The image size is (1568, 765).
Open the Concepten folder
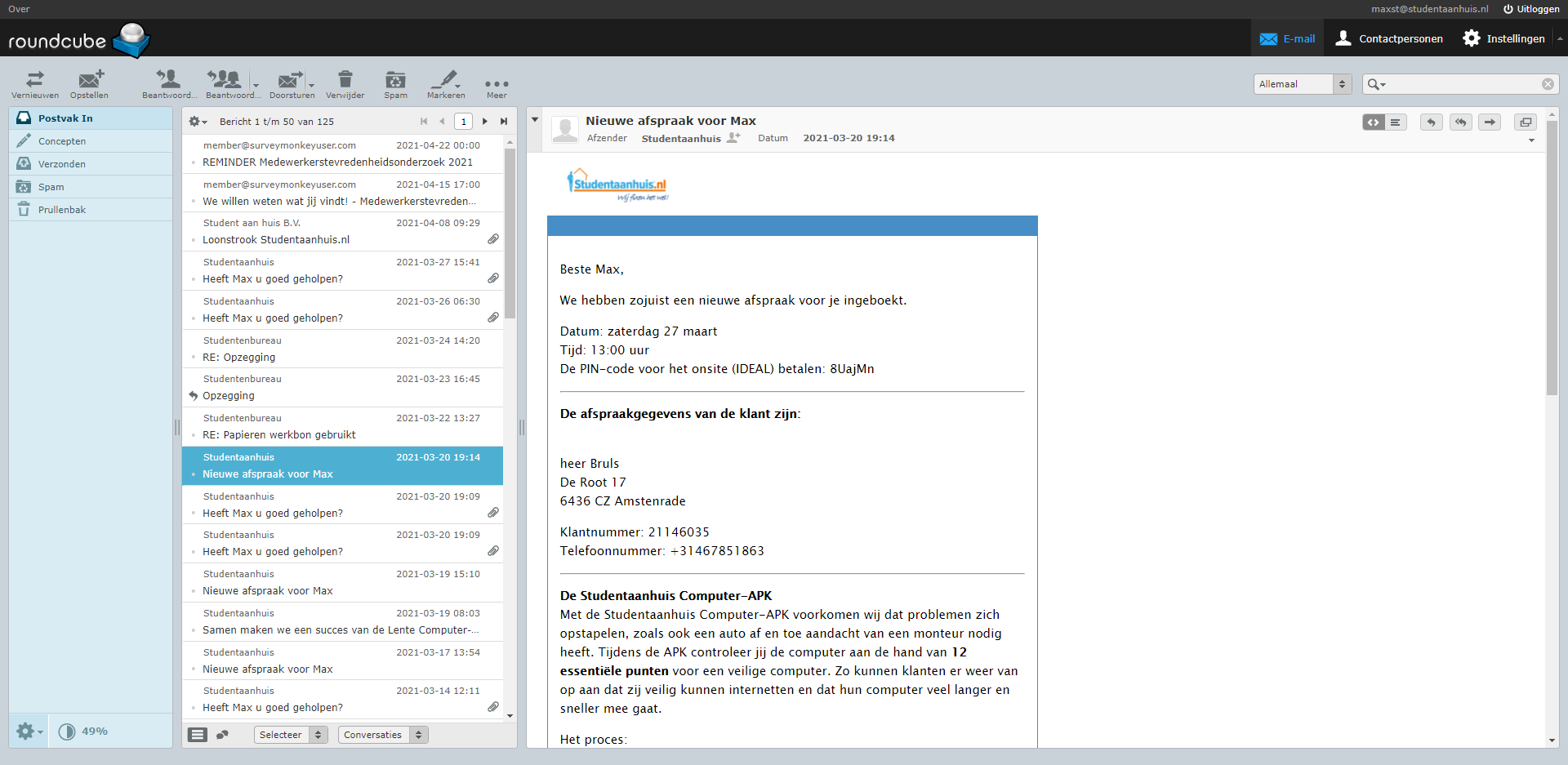pyautogui.click(x=62, y=141)
